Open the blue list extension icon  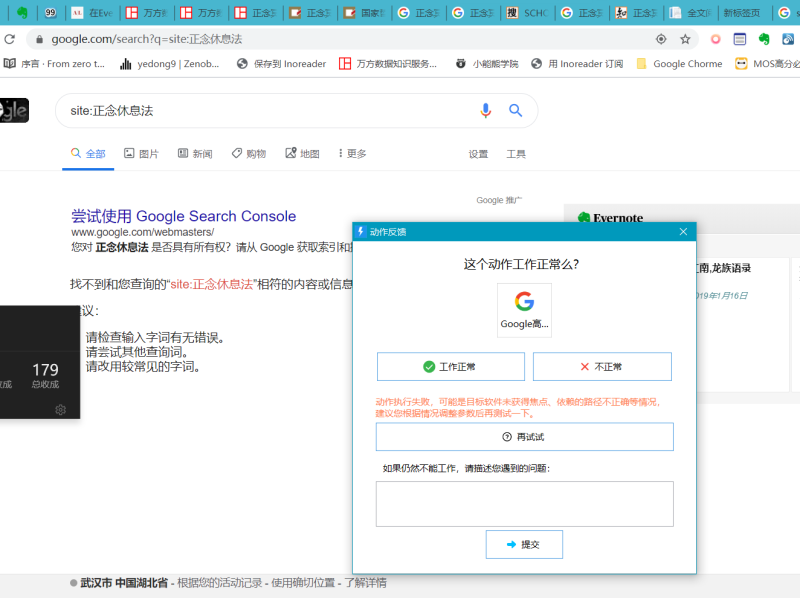coord(740,39)
